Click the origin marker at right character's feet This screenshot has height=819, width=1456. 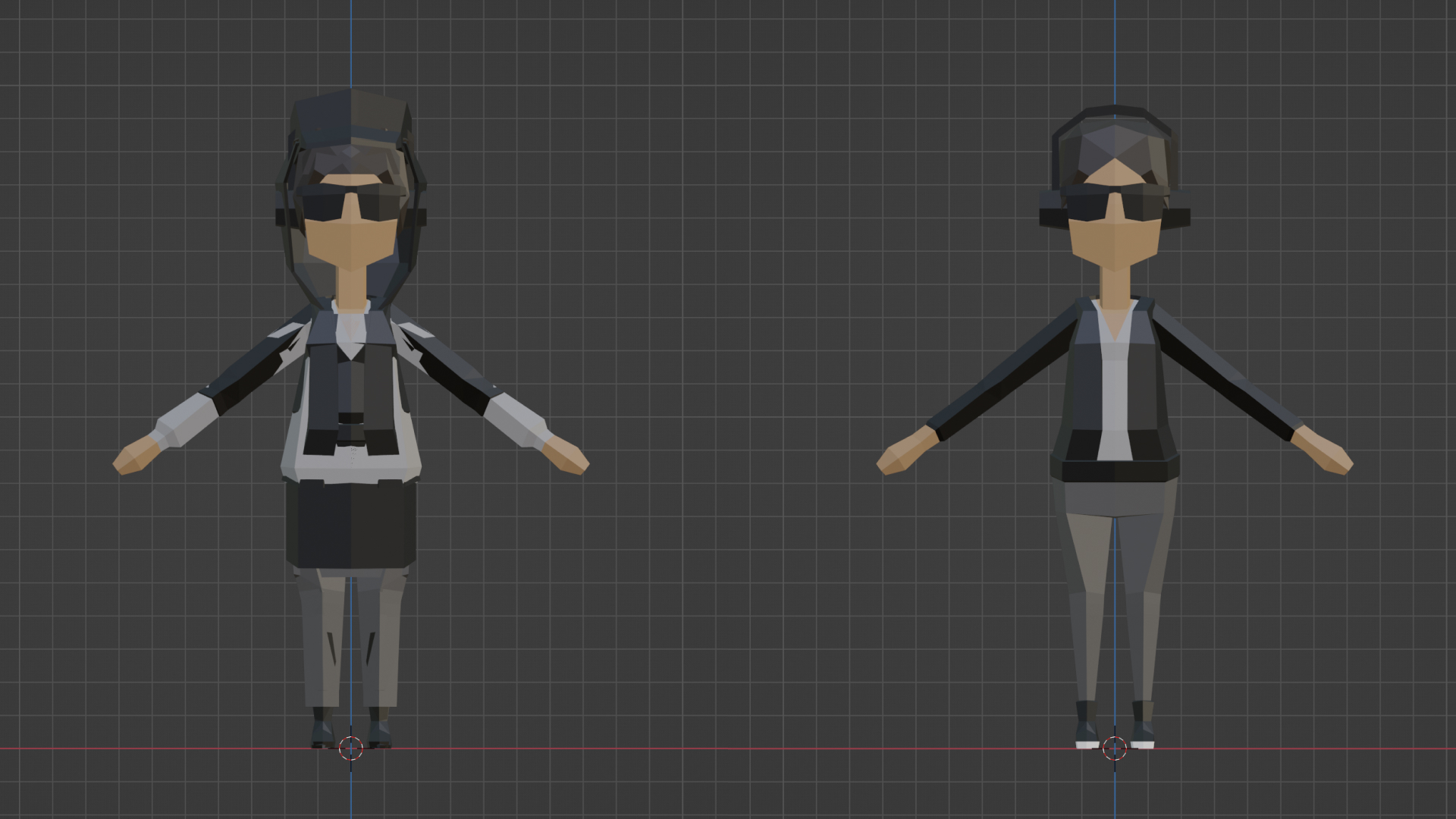1114,748
